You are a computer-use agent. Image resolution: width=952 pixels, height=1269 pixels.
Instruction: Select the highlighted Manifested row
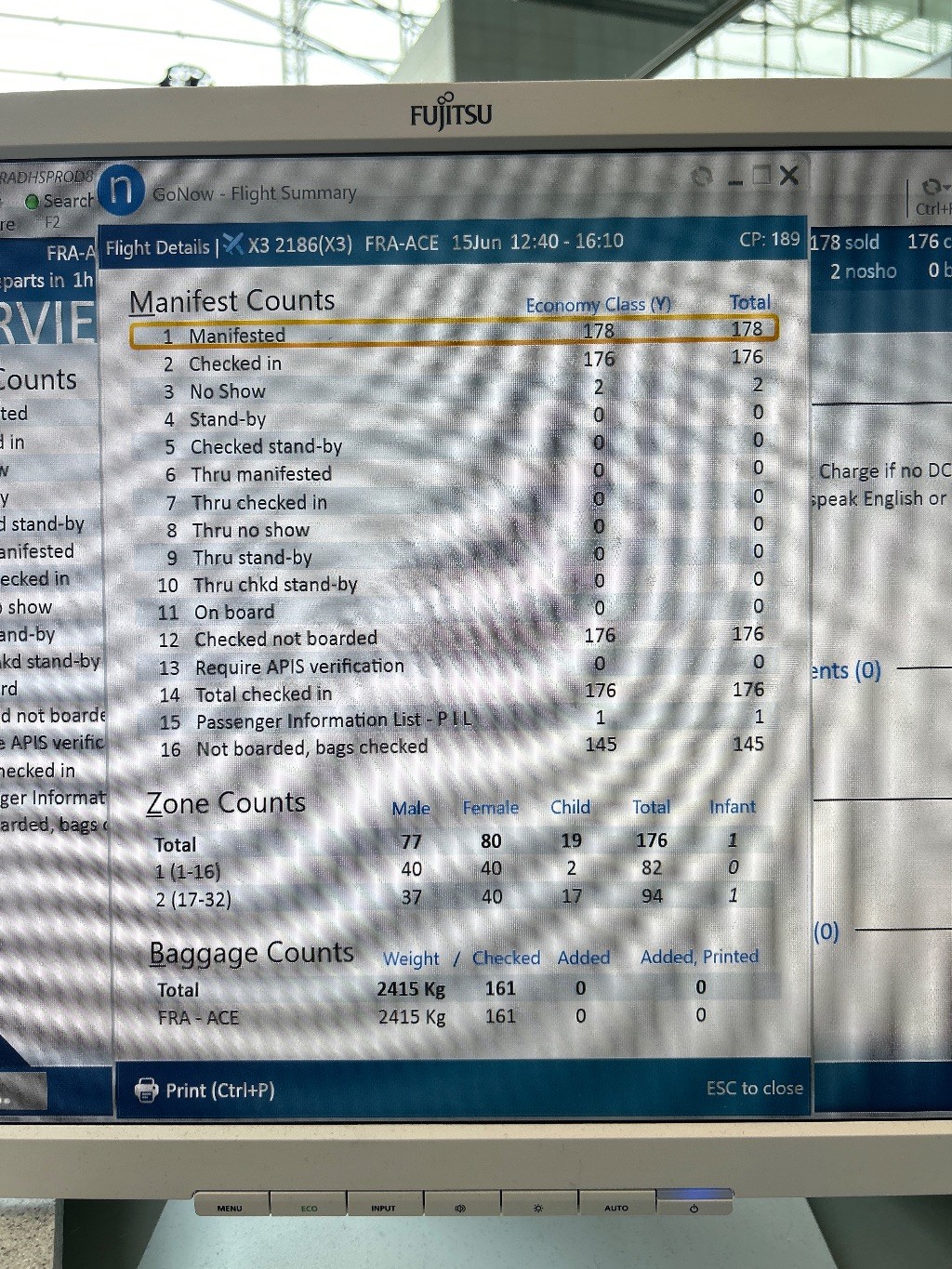453,333
